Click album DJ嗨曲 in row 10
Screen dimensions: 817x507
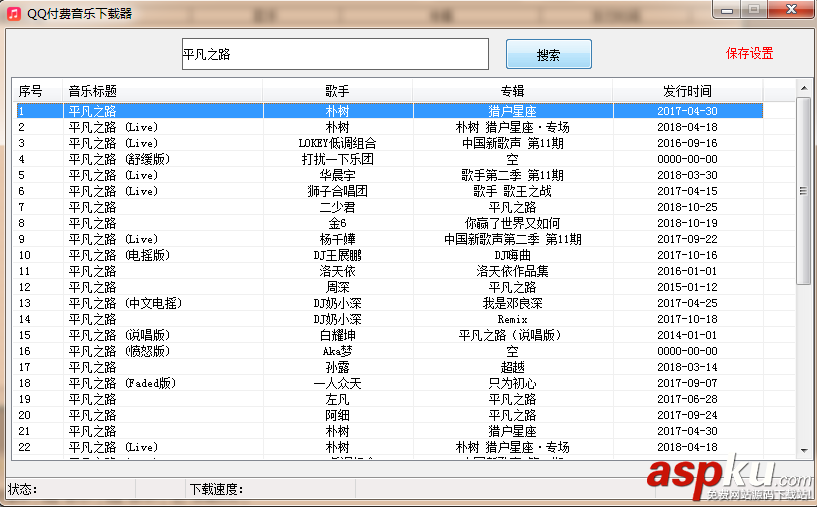tap(513, 255)
